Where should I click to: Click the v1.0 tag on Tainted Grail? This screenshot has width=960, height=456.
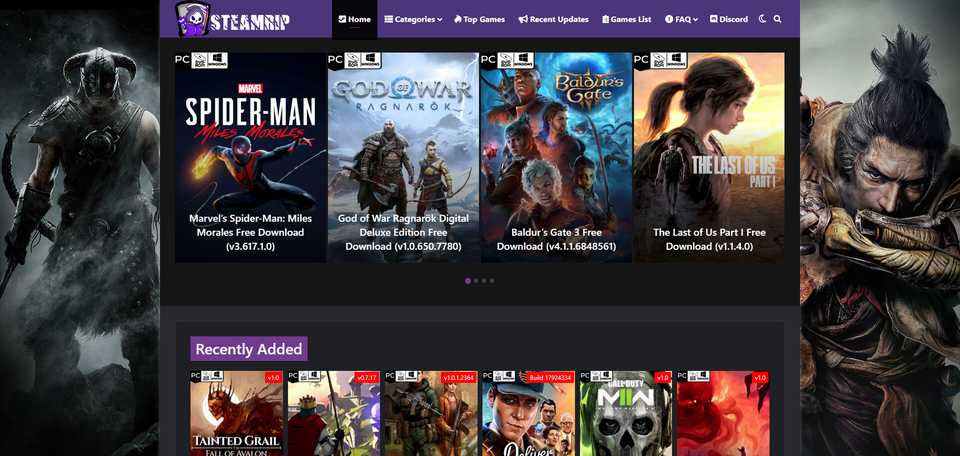click(273, 378)
